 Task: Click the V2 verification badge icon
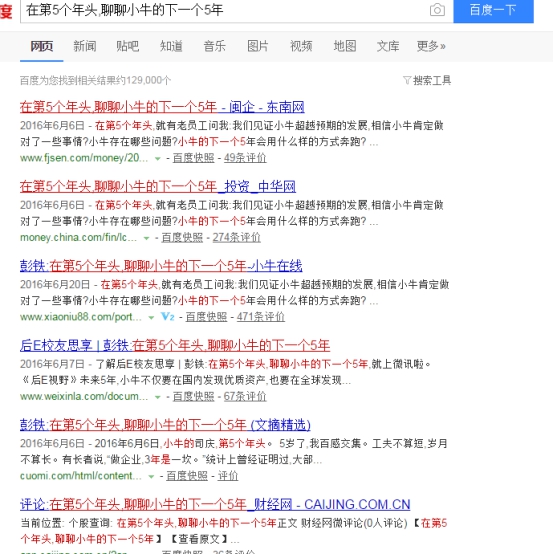tap(167, 316)
